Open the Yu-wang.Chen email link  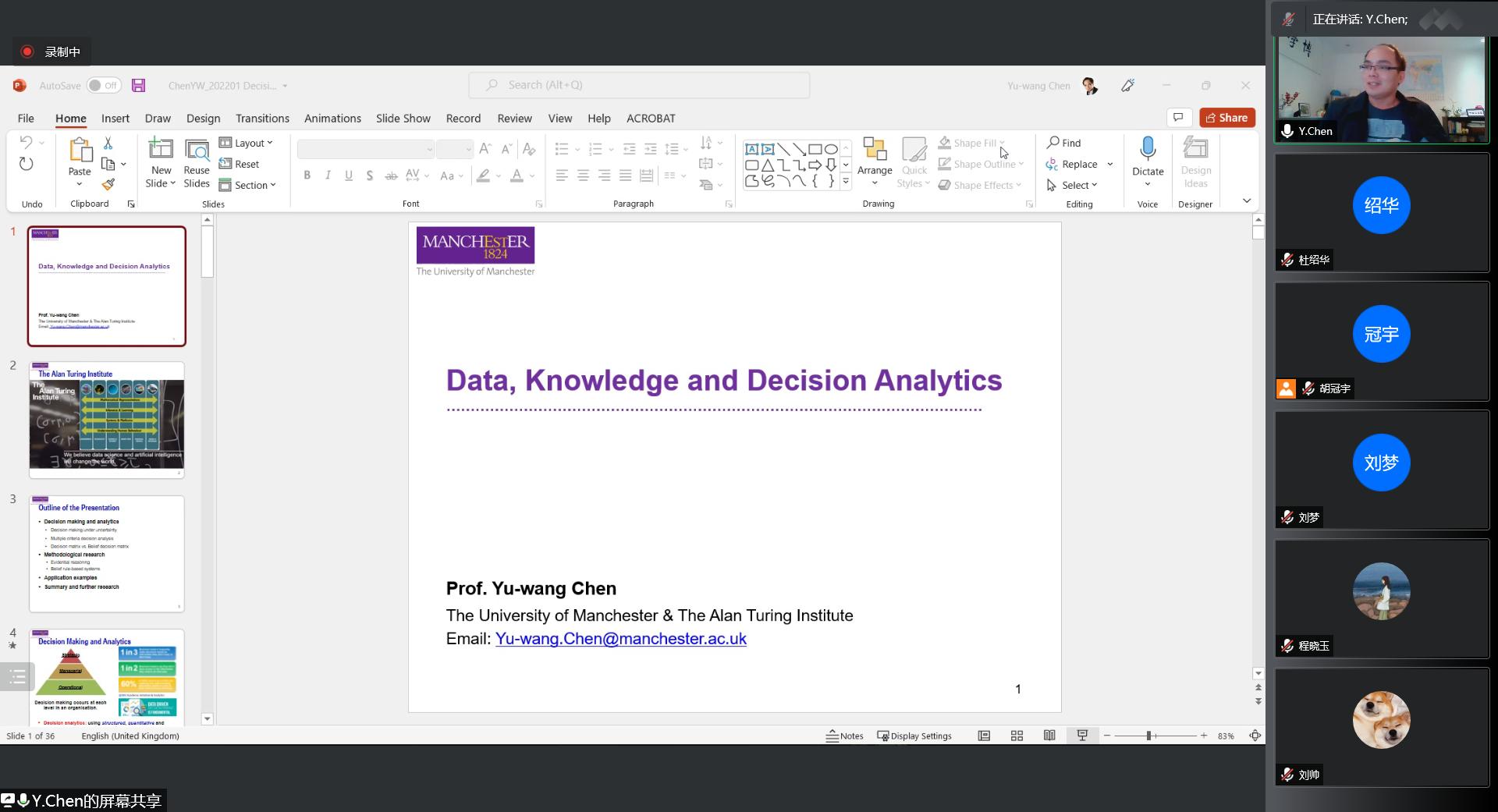[x=620, y=639]
